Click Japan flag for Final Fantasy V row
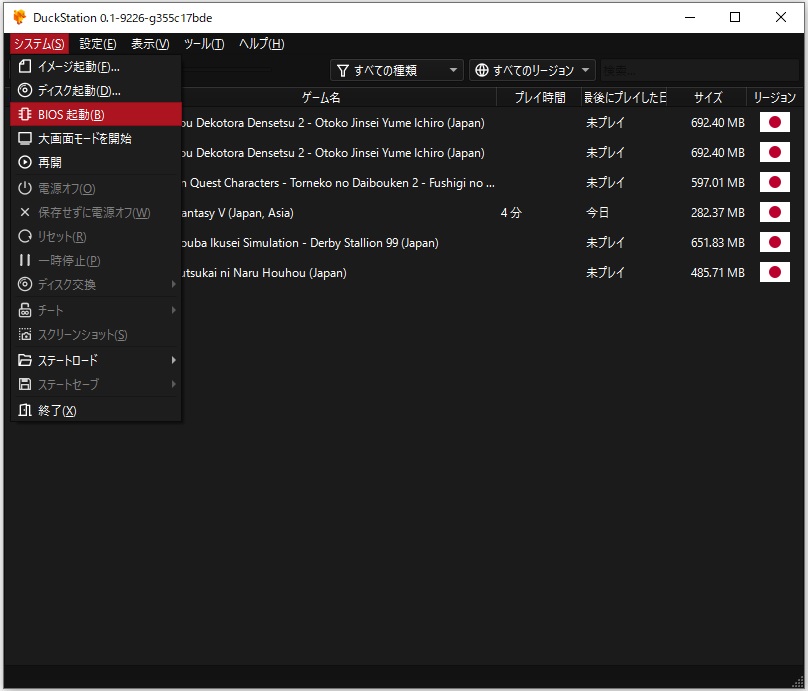Image resolution: width=808 pixels, height=691 pixels. [x=775, y=212]
